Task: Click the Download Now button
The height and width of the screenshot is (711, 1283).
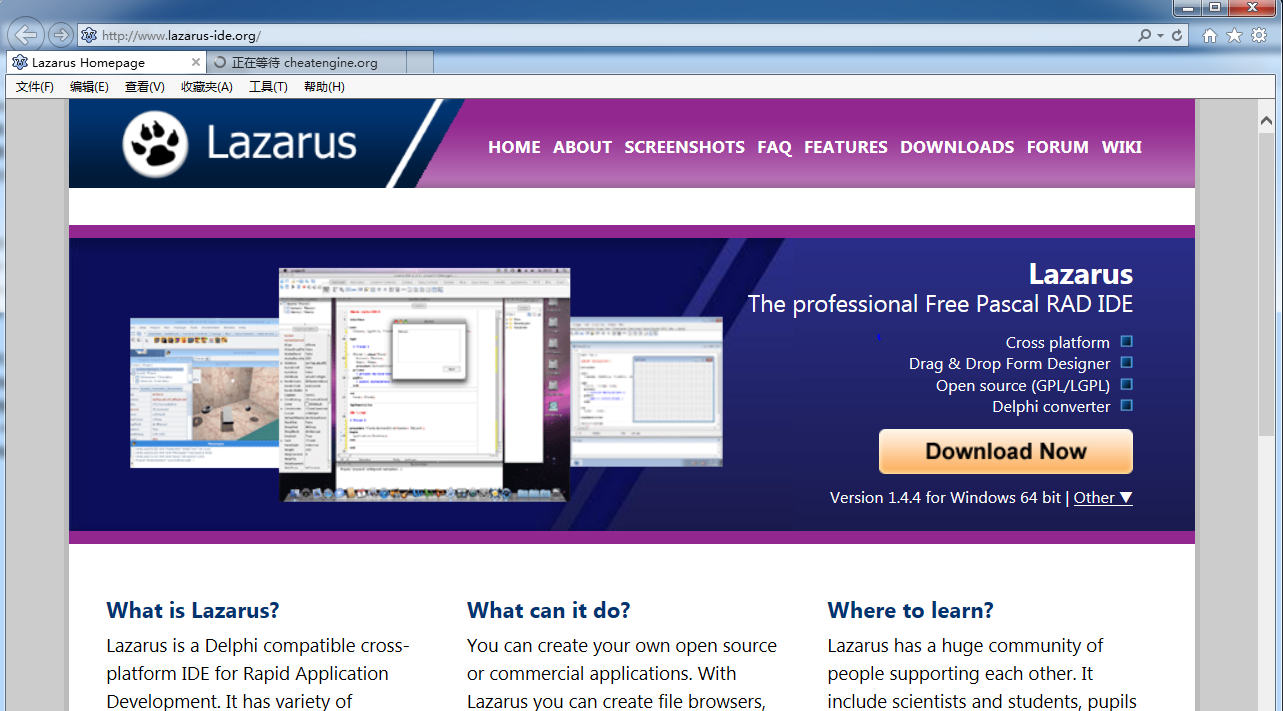Action: tap(1006, 452)
